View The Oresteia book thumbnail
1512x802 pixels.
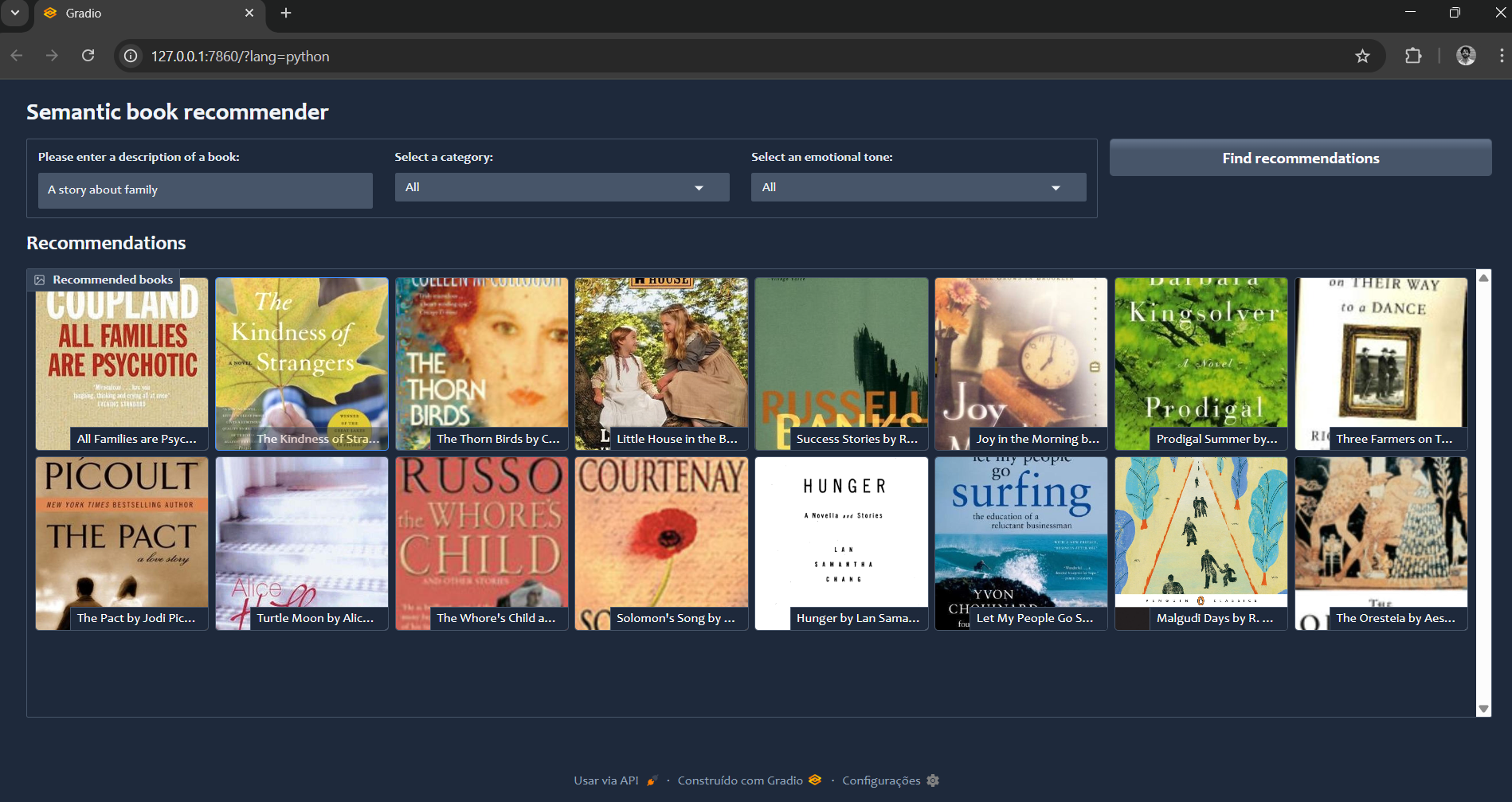(x=1381, y=543)
